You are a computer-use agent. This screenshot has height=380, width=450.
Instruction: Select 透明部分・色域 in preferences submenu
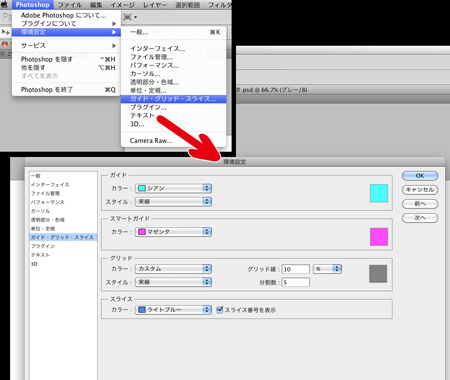click(x=173, y=82)
